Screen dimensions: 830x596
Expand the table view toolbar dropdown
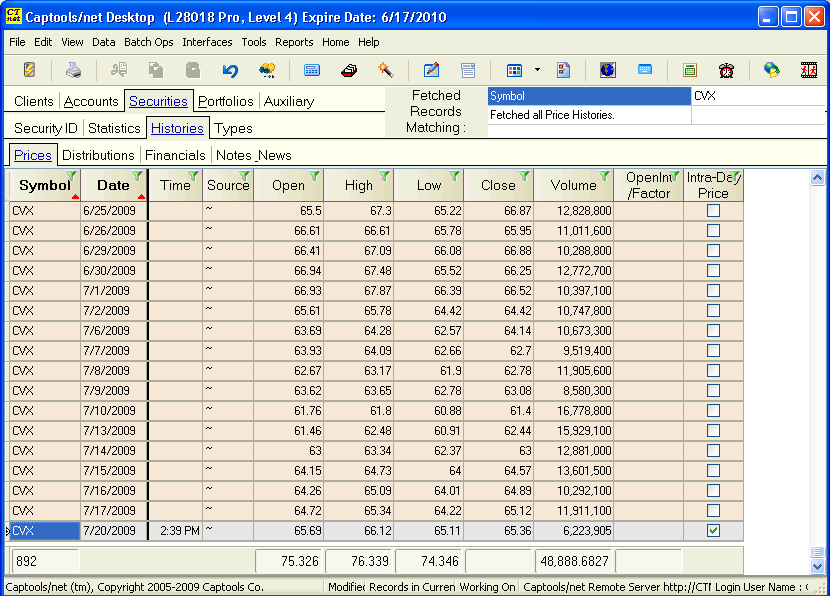coord(536,70)
